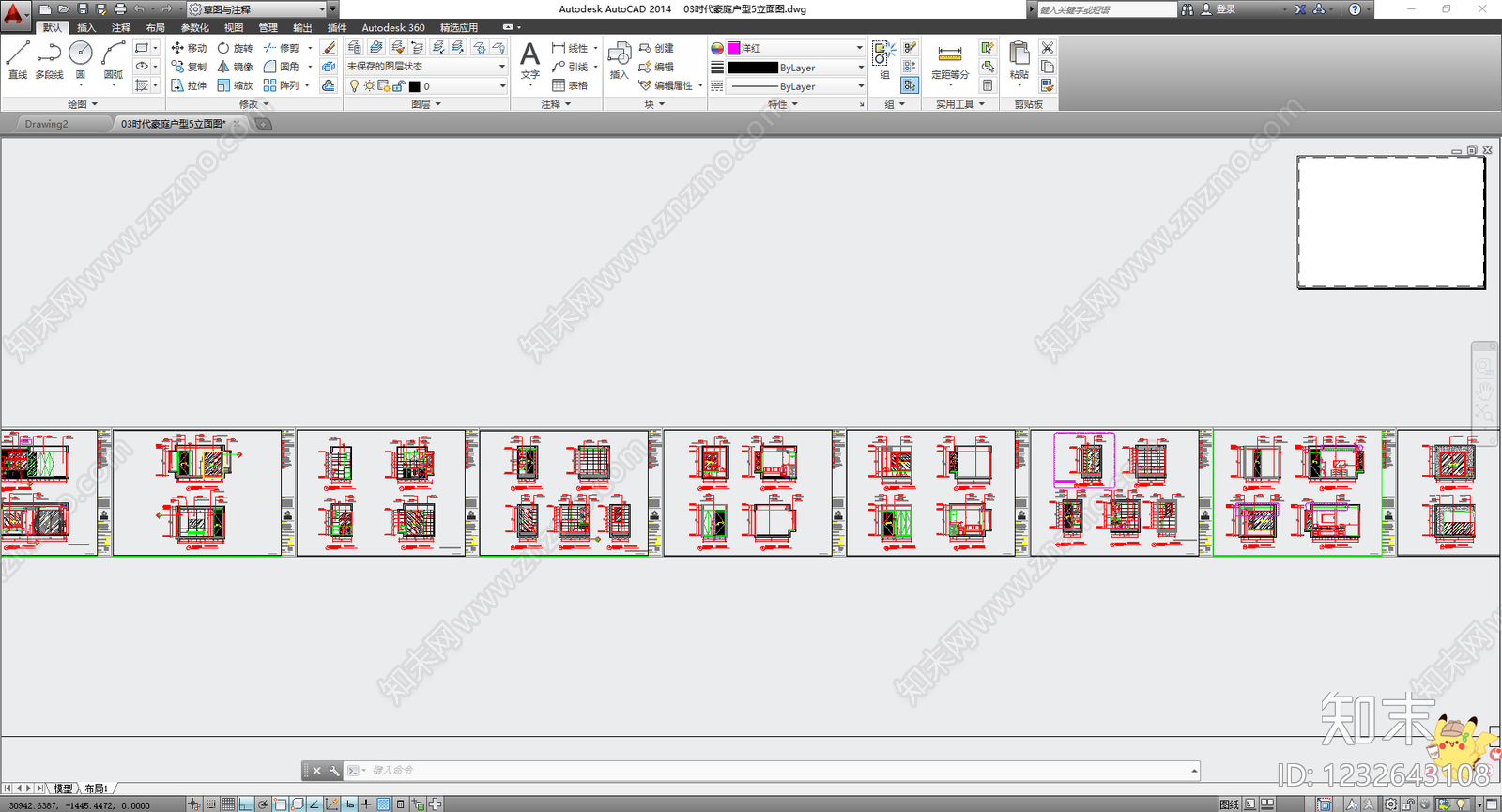Open the Autodesk 360 ribbon tab
This screenshot has width=1502, height=812.
coord(393,28)
